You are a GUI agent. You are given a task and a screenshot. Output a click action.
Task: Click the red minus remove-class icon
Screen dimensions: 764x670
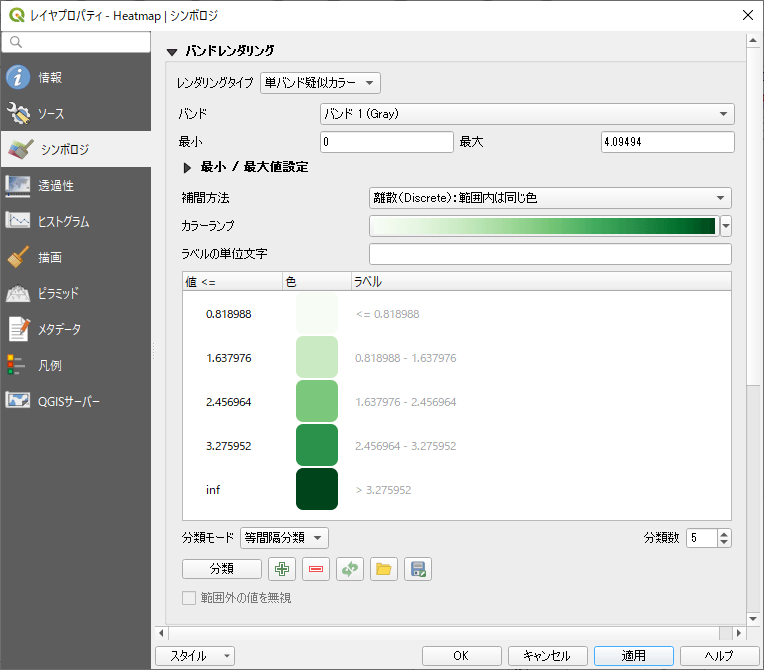coord(316,569)
